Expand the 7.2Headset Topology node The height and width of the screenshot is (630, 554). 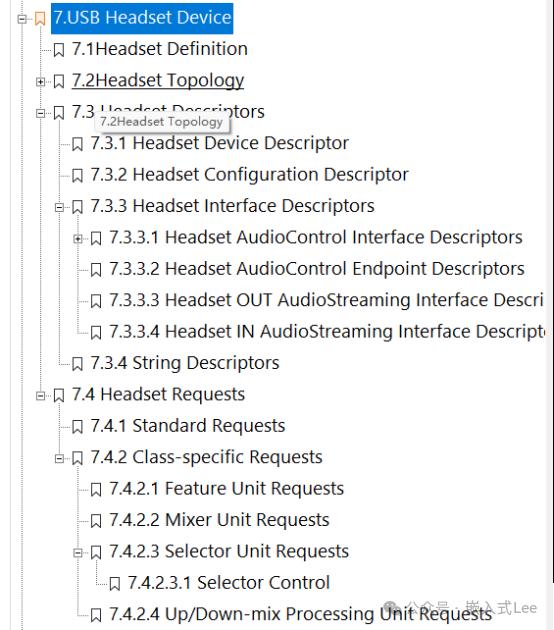40,82
